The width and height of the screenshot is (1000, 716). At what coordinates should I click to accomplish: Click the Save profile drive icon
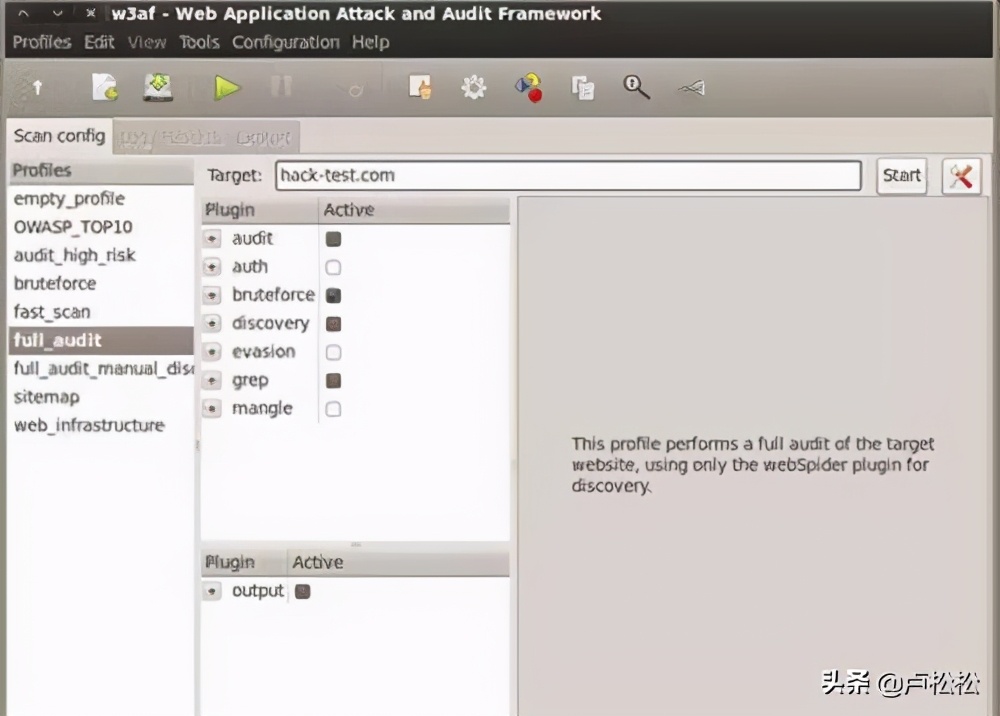(158, 88)
